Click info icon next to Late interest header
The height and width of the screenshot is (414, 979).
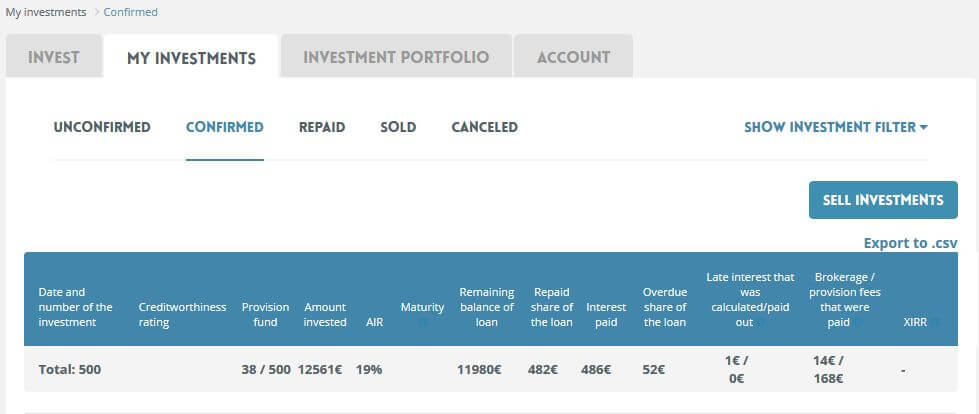click(760, 323)
